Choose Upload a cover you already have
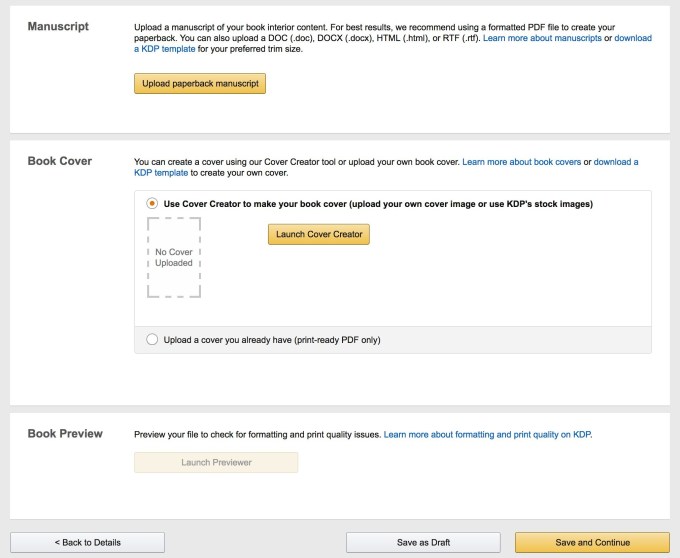 pyautogui.click(x=152, y=339)
